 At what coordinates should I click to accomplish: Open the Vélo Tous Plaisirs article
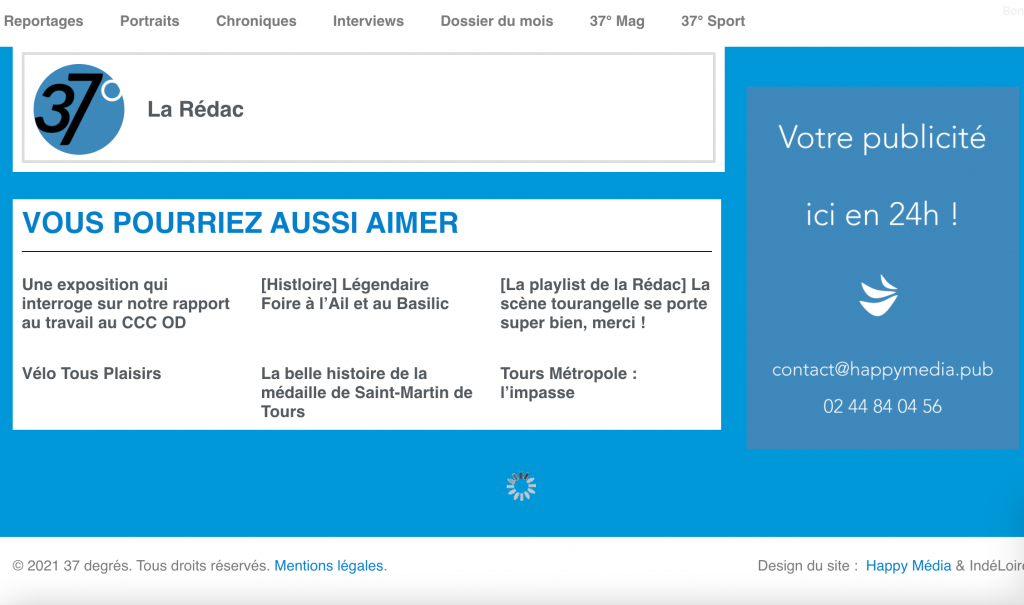(92, 373)
